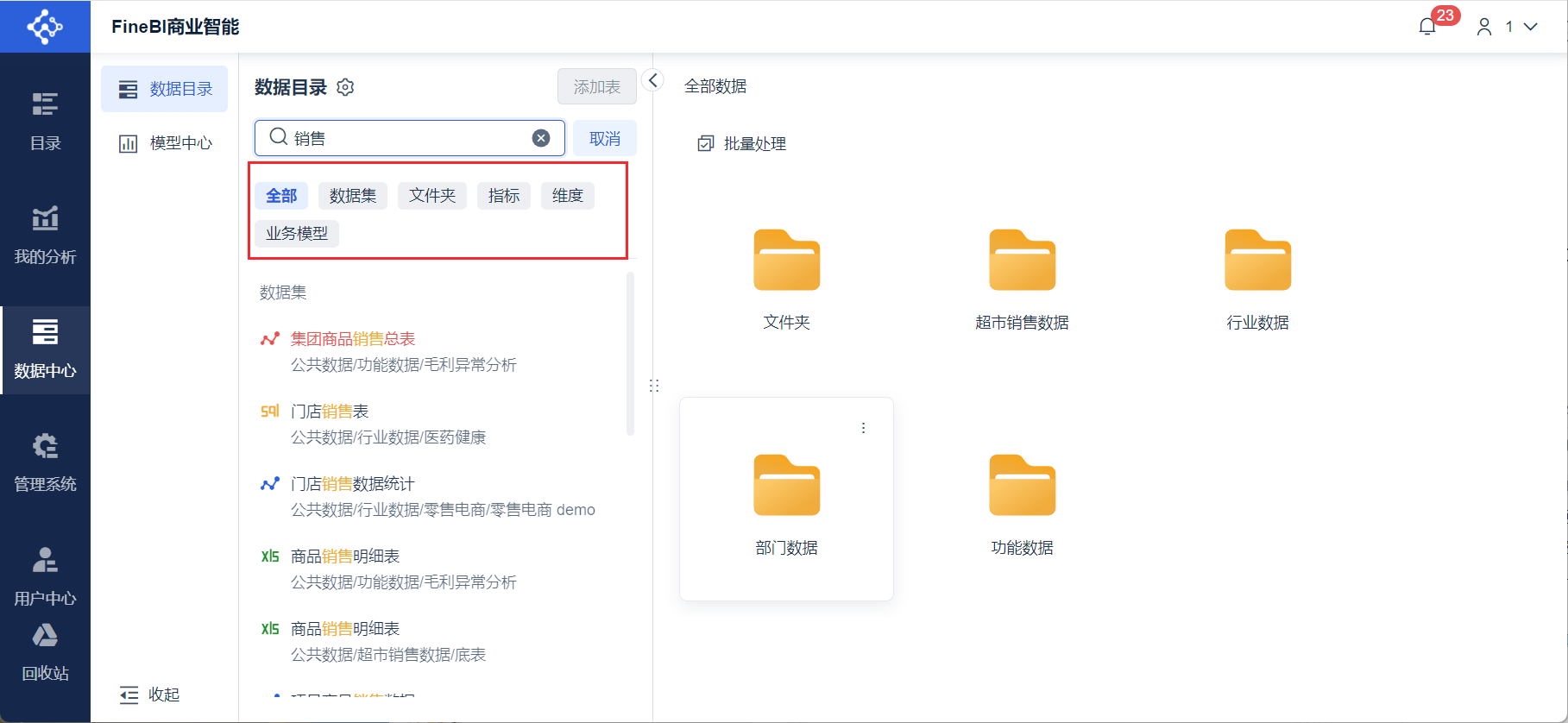Select the 数据目录 menu item
Image resolution: width=1568 pixels, height=723 pixels.
pyautogui.click(x=165, y=89)
